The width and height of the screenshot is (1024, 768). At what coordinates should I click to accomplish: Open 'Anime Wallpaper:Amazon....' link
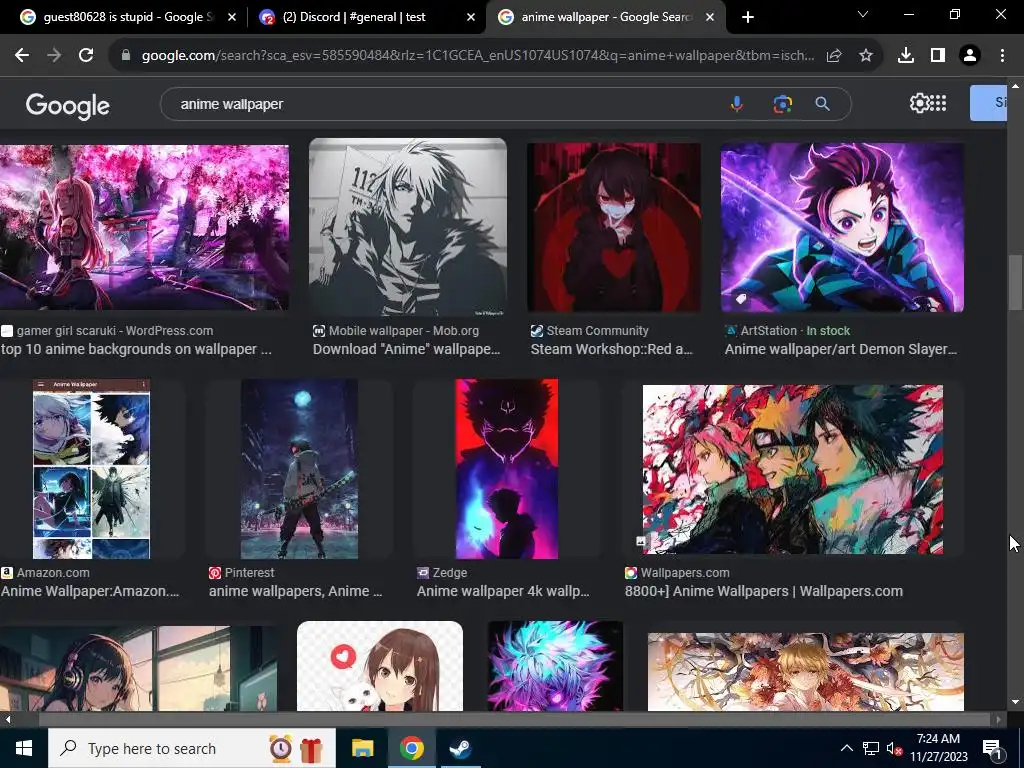coord(89,591)
